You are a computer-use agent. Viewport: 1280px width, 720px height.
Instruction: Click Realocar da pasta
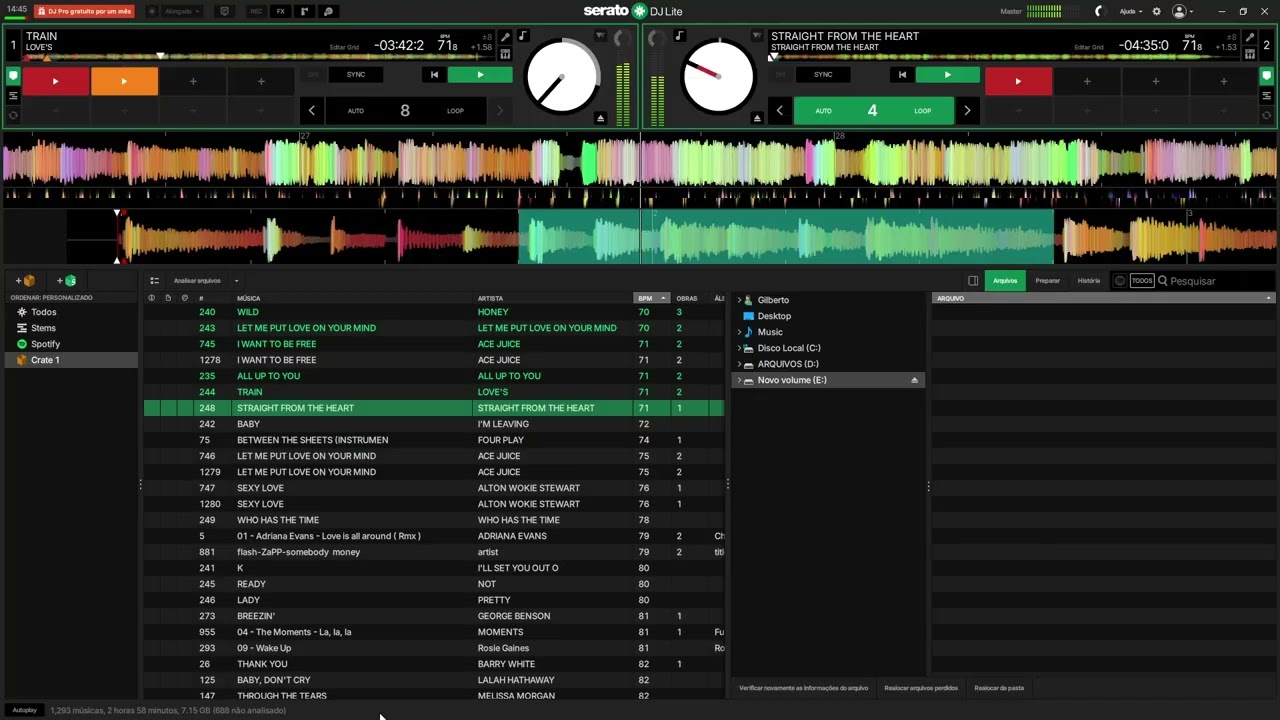tap(999, 688)
